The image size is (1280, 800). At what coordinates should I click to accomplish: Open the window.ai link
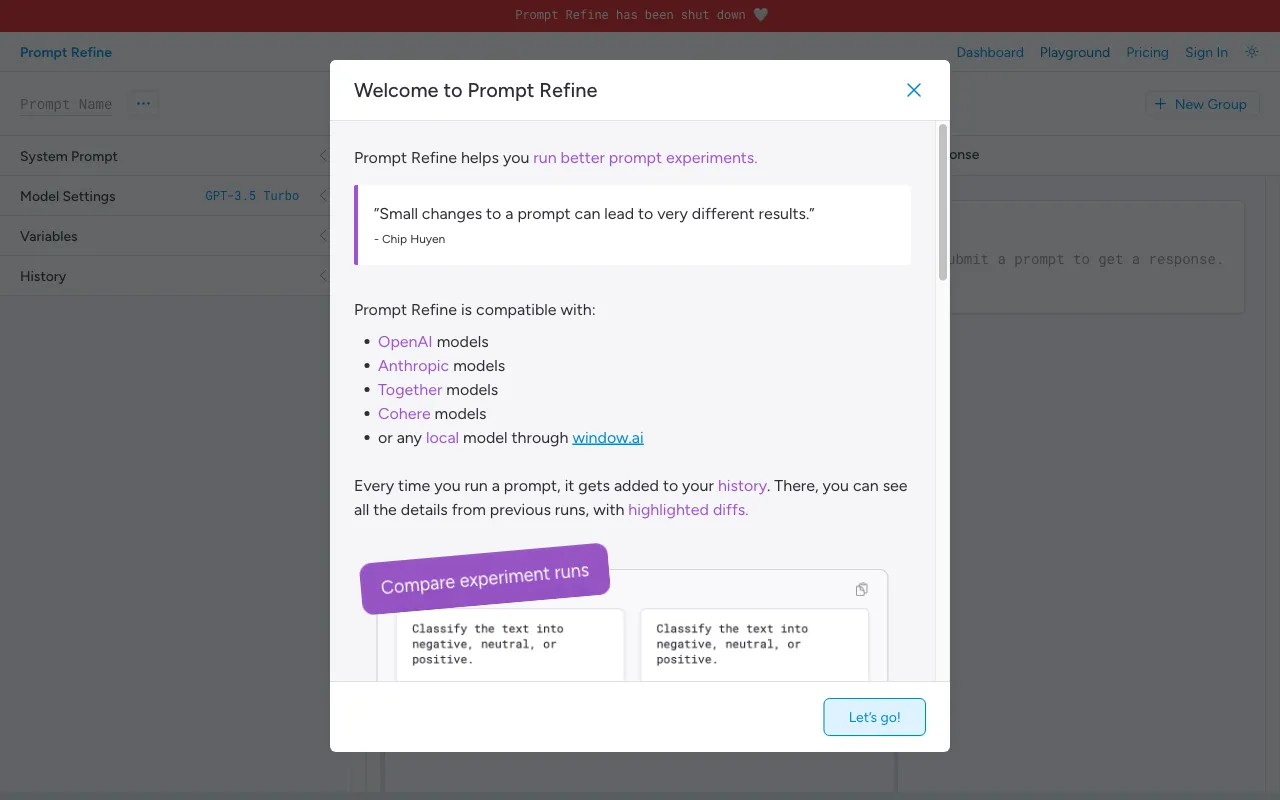(x=608, y=438)
